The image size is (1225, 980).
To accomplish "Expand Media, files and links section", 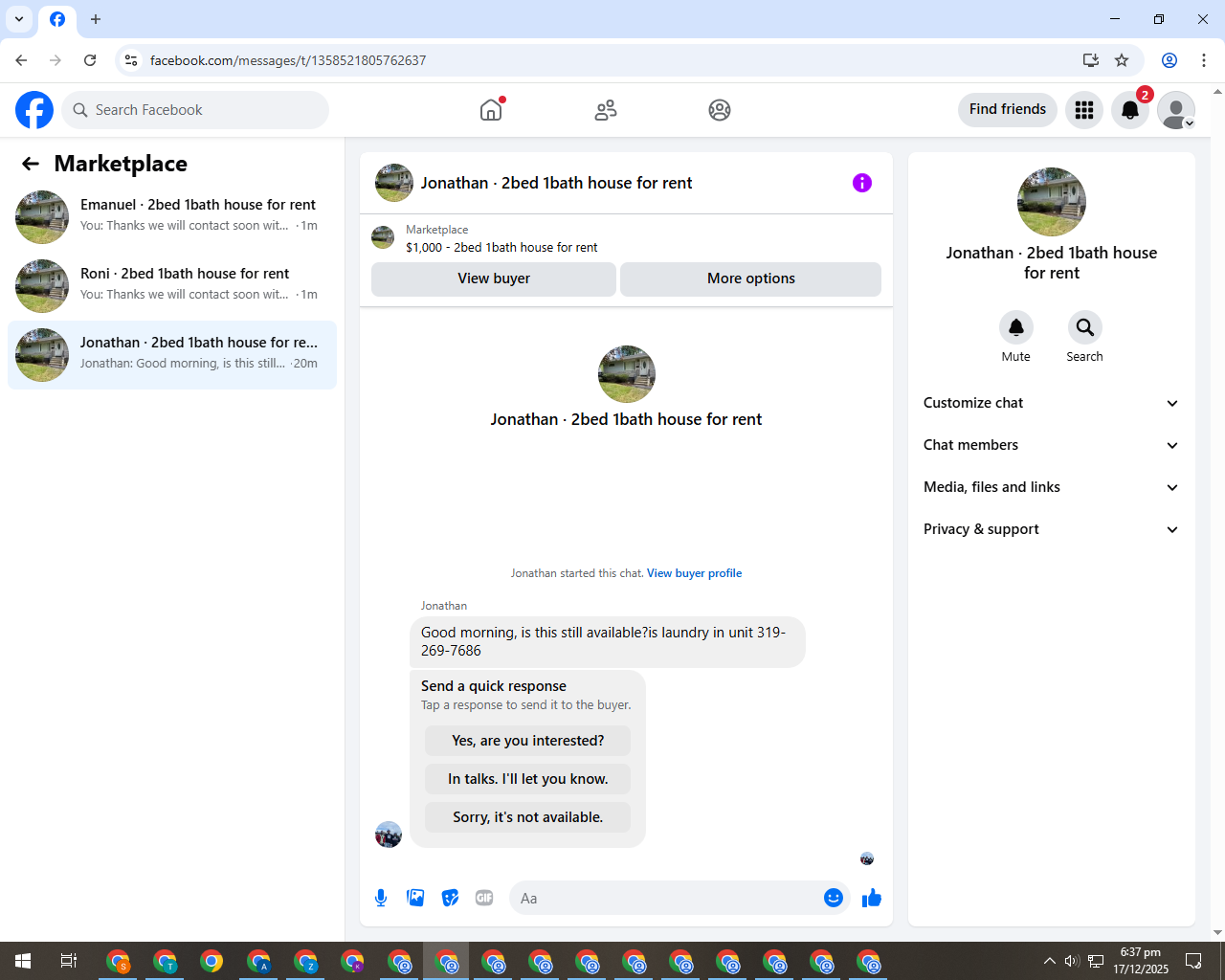I will click(x=1051, y=487).
